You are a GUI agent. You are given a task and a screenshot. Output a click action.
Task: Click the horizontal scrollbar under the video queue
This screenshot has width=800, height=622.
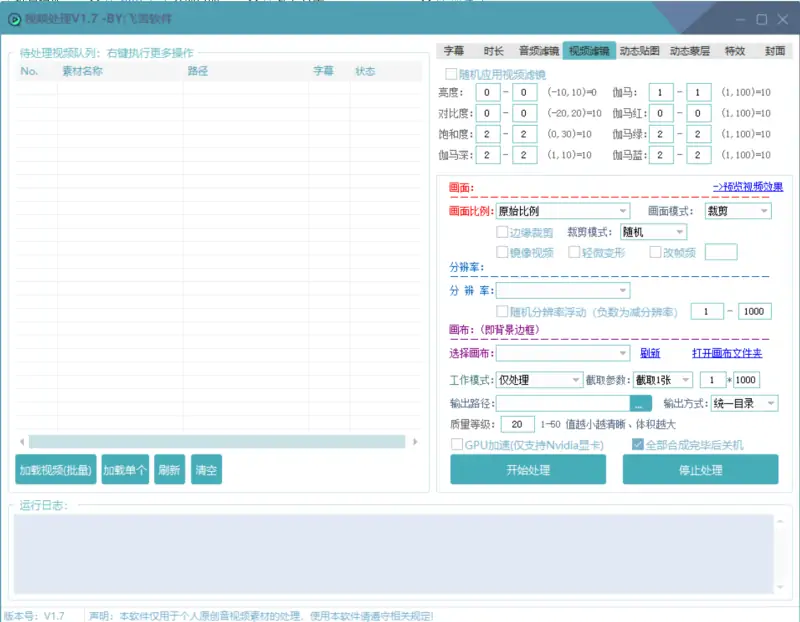218,441
